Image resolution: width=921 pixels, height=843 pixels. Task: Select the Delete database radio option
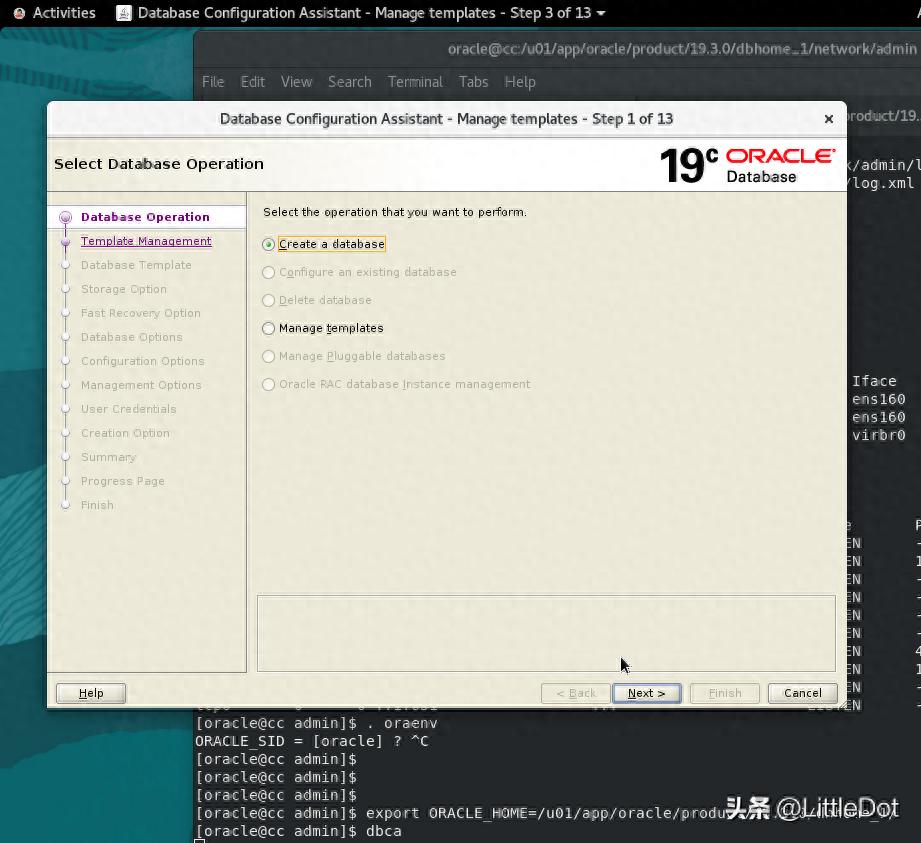268,300
